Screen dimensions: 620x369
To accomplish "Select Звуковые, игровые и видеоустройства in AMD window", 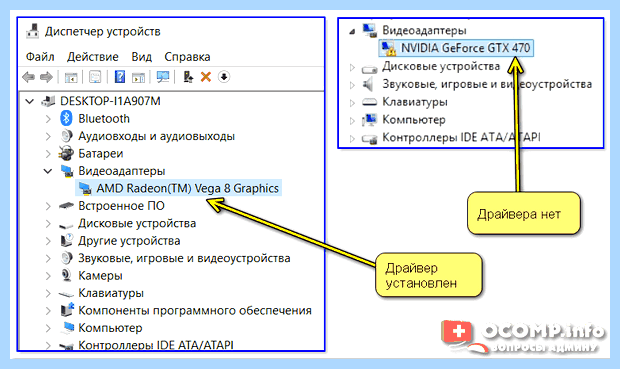I will click(184, 258).
